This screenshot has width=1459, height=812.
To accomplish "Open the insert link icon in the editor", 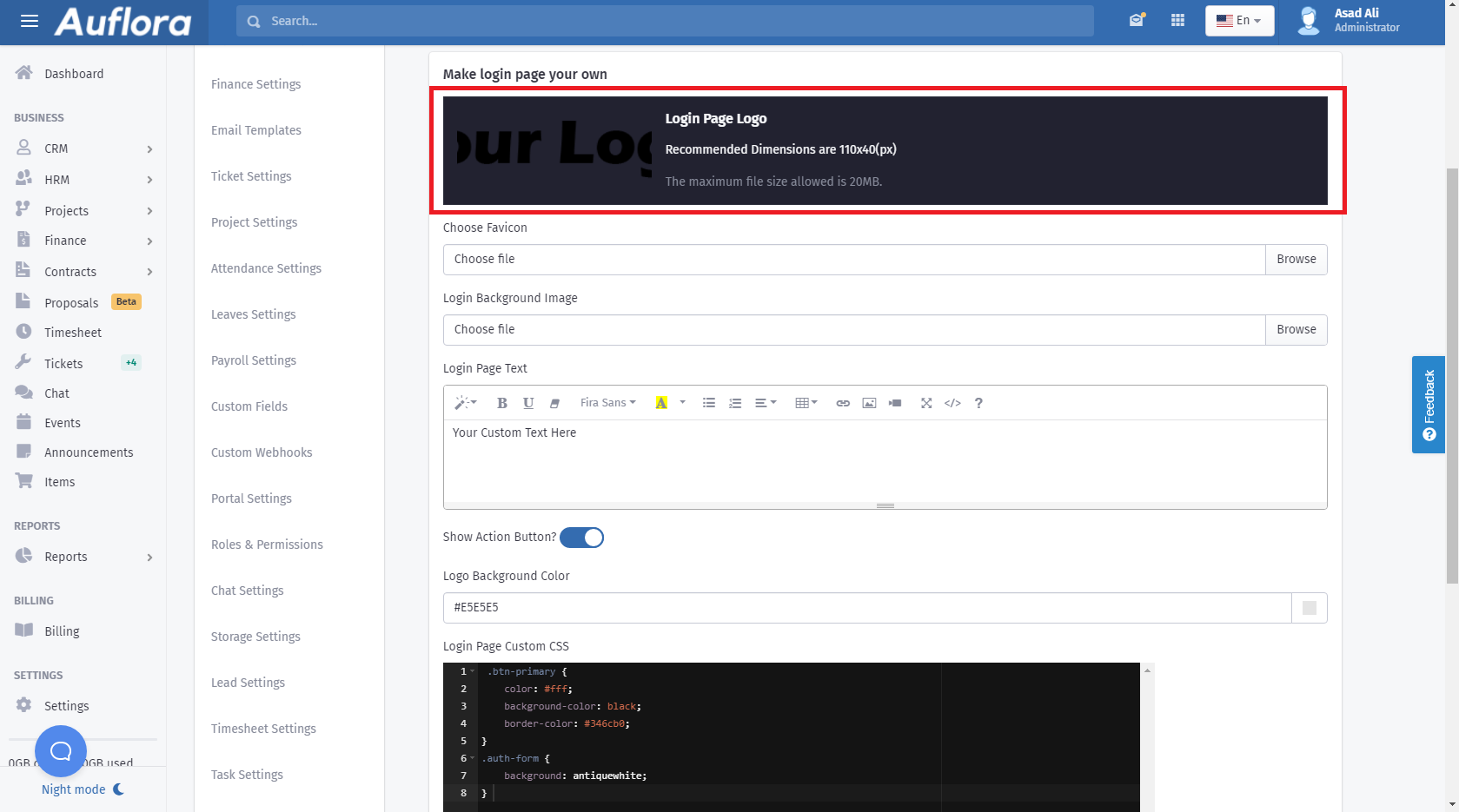I will click(842, 402).
